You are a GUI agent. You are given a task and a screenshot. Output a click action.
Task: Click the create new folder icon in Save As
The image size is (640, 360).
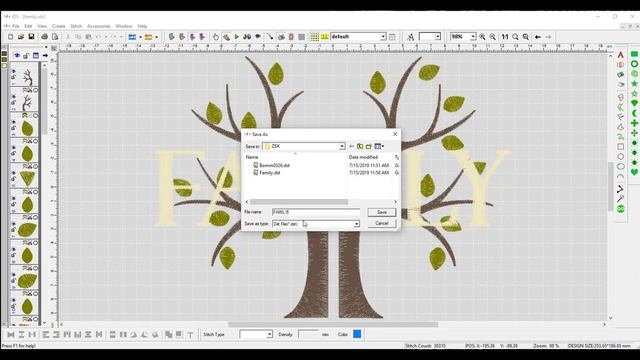369,146
